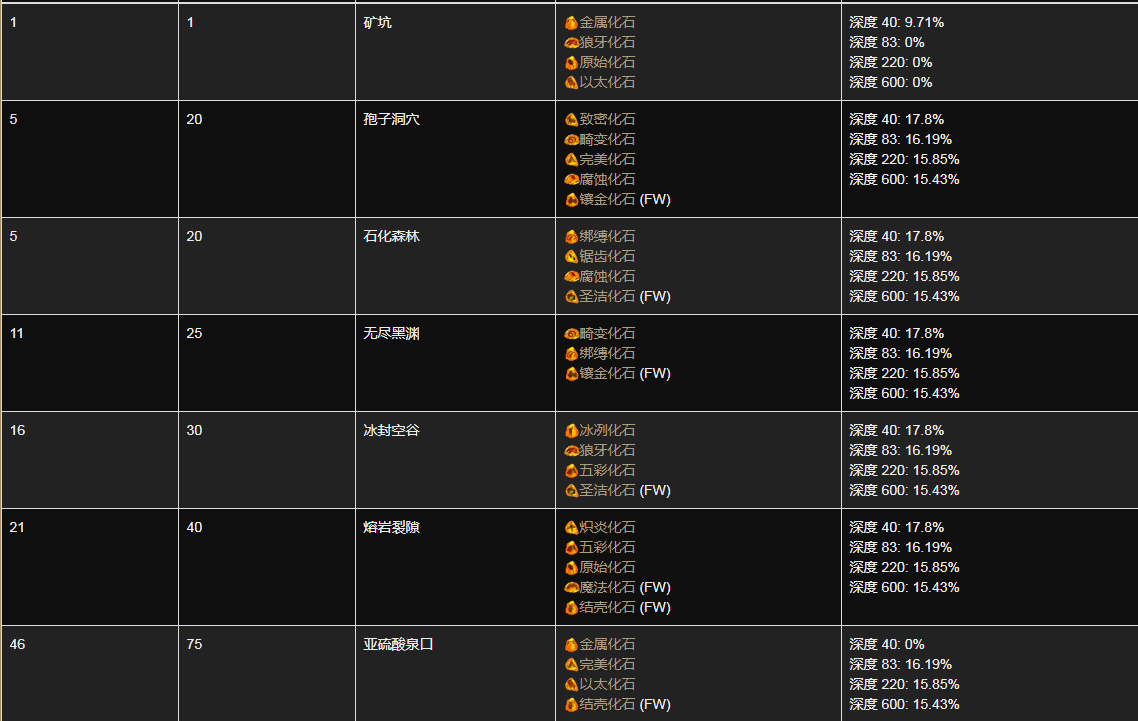Screen dimensions: 1138x721
Task: Click the 亚硫酸泉口 biome name cell
Action: coord(398,644)
